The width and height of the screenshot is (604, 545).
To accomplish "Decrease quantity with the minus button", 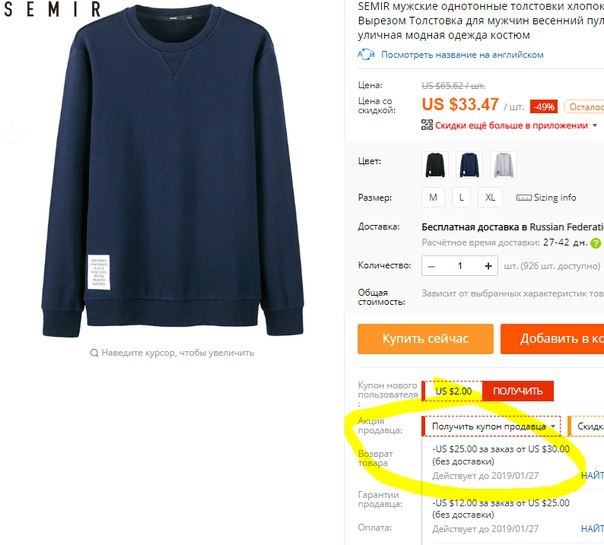I will click(431, 266).
